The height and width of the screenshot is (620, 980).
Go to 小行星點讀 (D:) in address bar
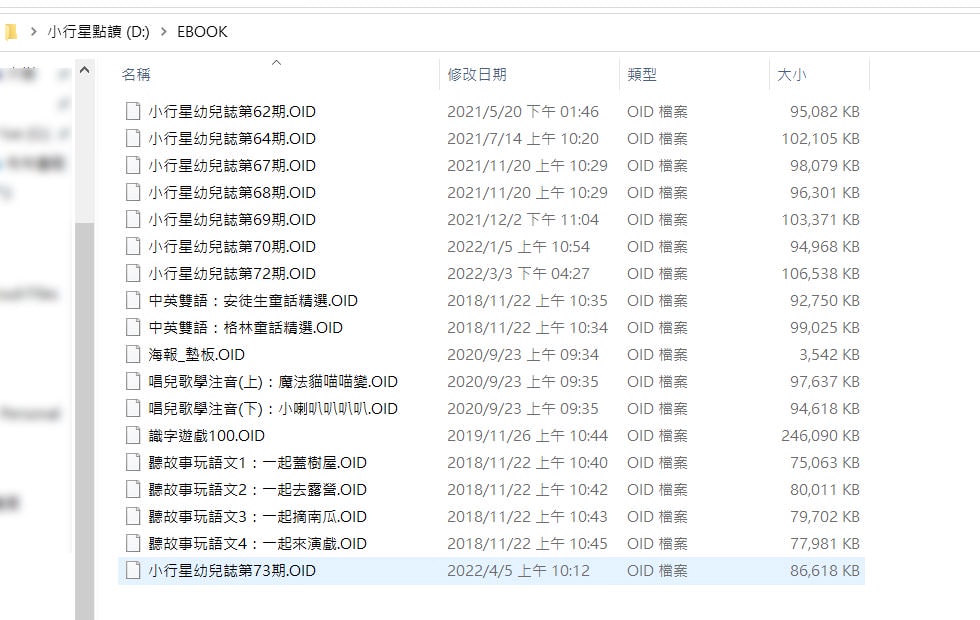click(98, 31)
